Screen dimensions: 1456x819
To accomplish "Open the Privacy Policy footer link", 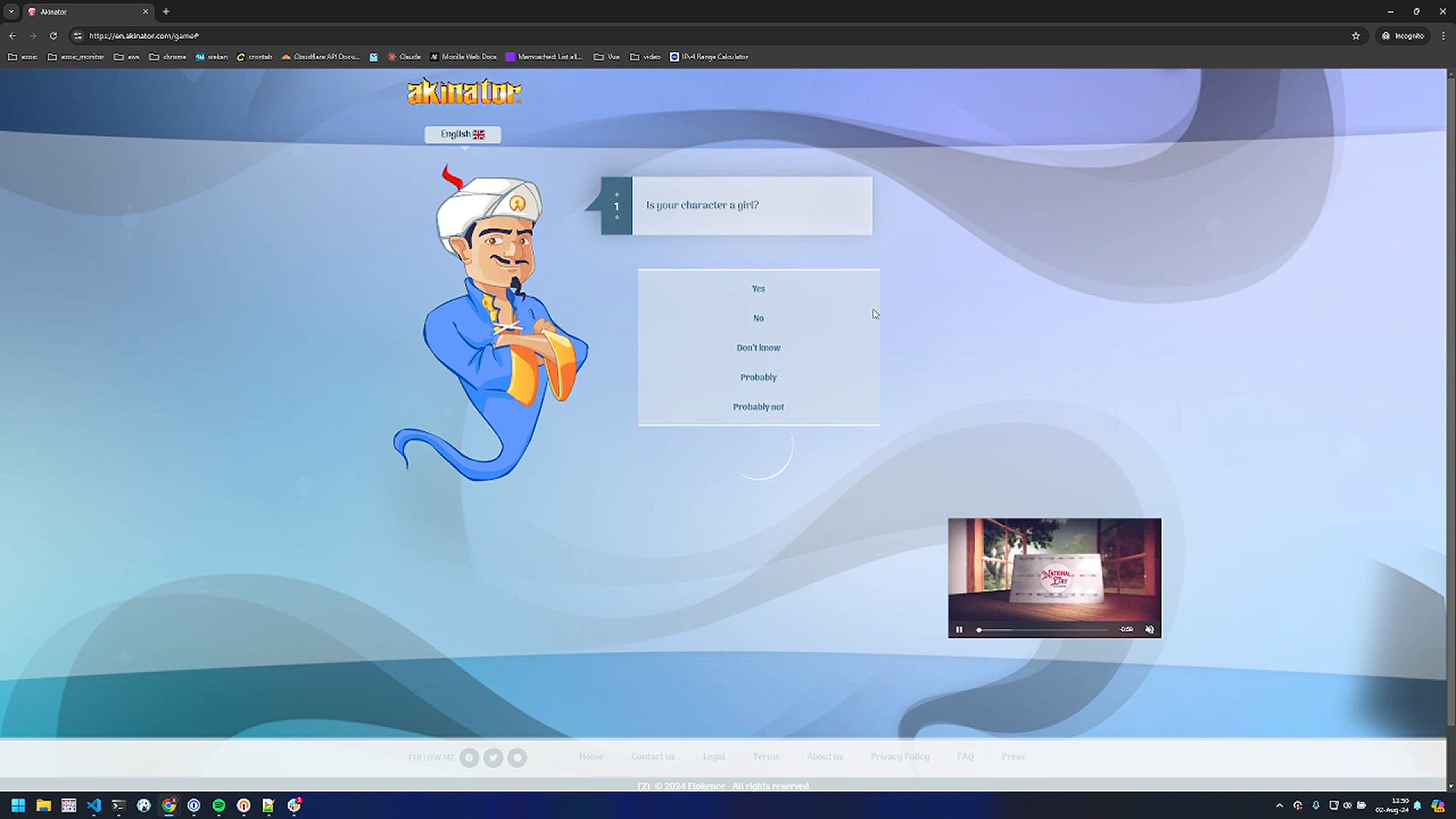I will 899,756.
